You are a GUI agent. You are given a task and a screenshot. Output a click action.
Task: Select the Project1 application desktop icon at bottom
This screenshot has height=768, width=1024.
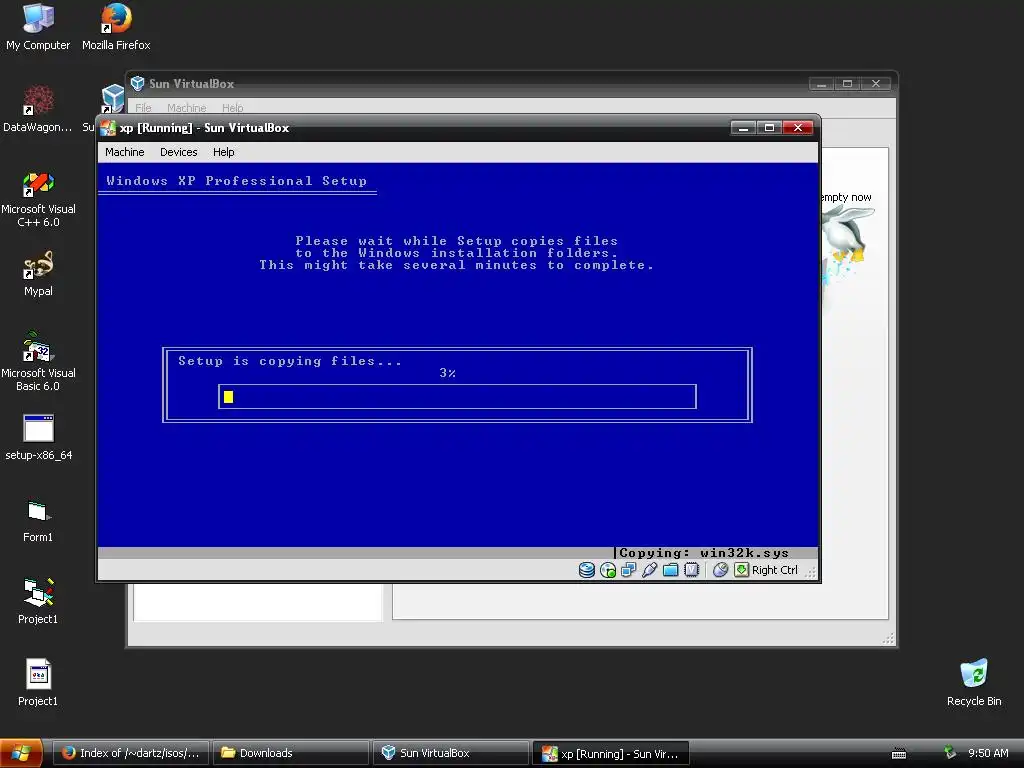(x=38, y=682)
